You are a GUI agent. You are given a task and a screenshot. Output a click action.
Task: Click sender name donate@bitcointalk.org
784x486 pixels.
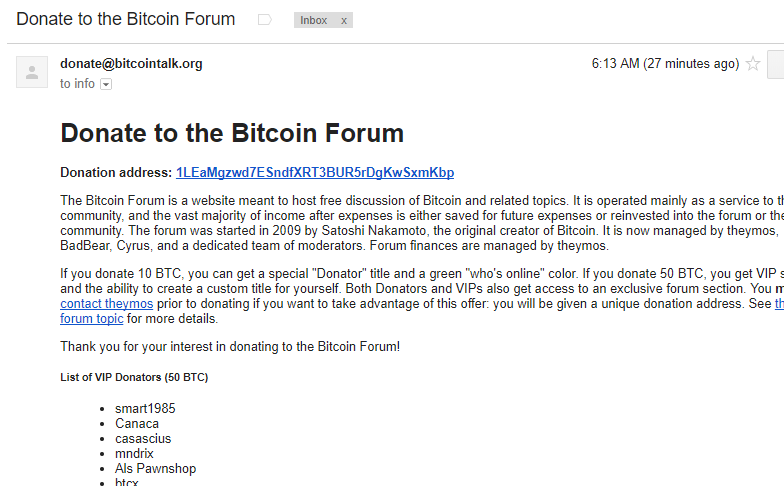pos(131,64)
